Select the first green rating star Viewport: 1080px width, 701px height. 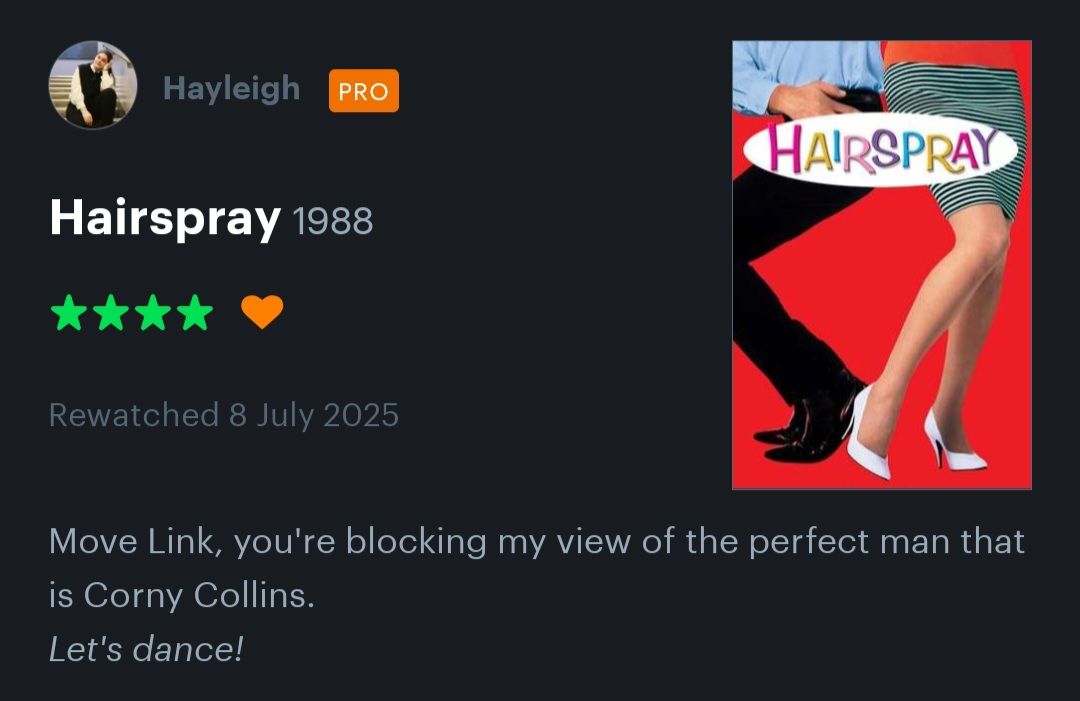pos(69,313)
